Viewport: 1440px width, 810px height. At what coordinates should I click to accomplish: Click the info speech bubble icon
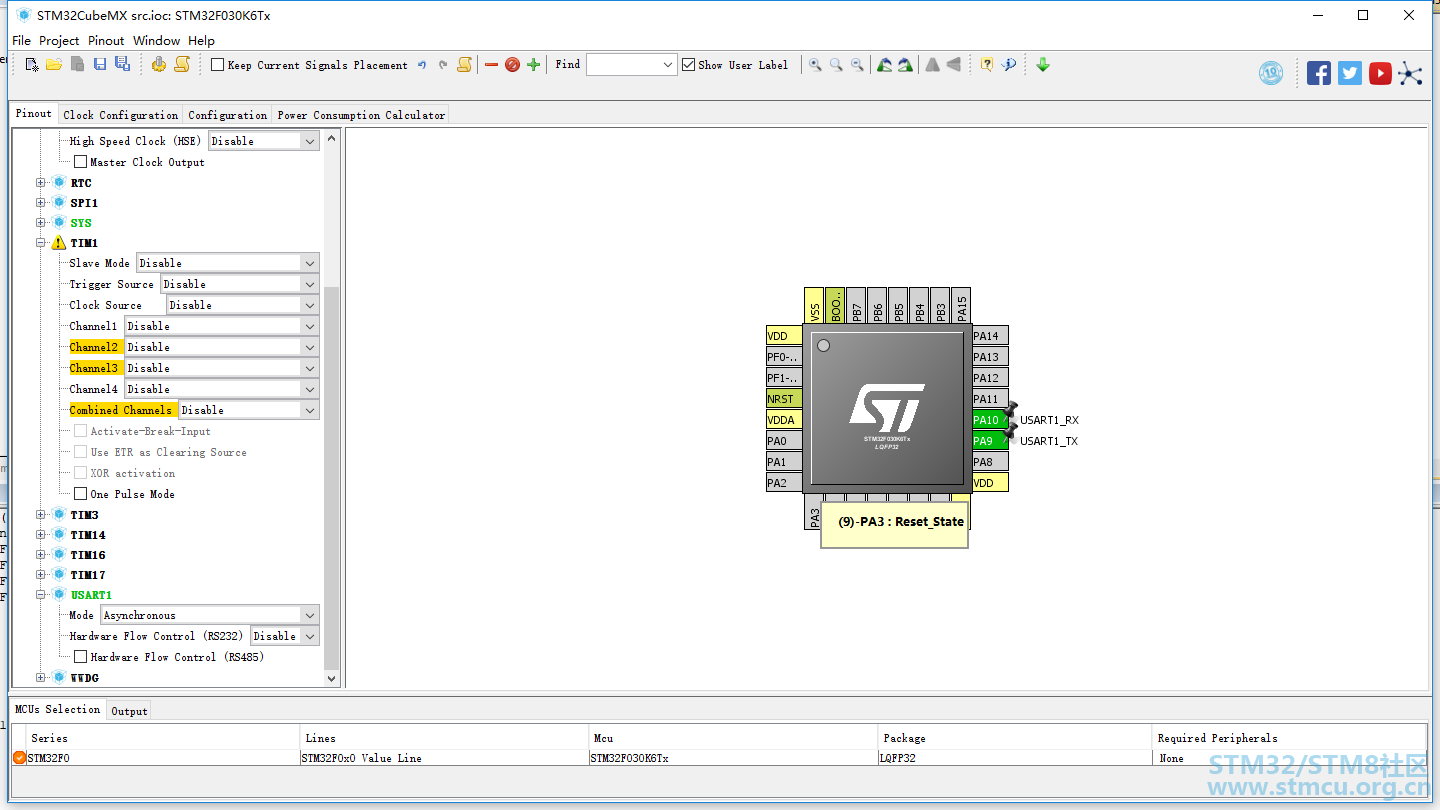pyautogui.click(x=1009, y=65)
